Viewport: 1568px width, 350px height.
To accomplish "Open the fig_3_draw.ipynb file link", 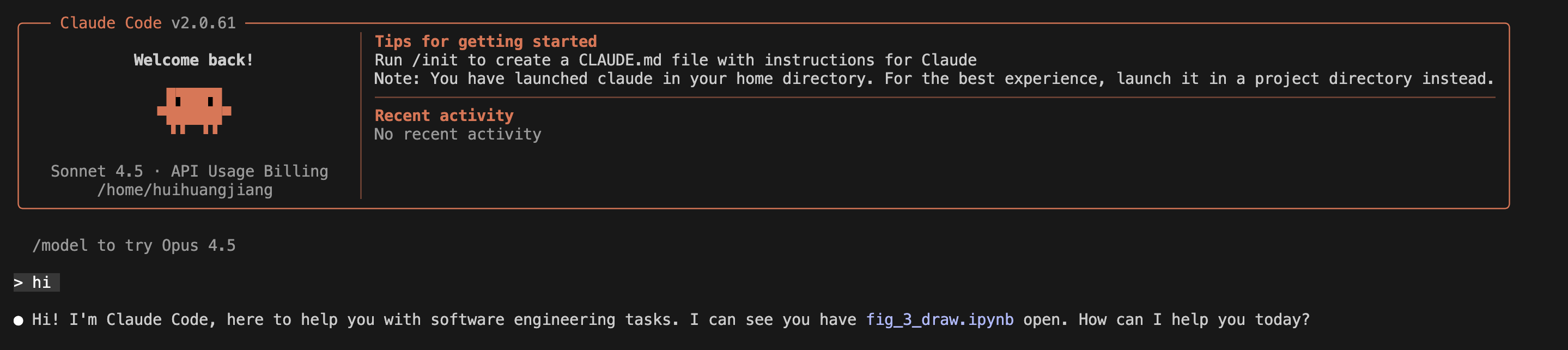I will click(940, 319).
